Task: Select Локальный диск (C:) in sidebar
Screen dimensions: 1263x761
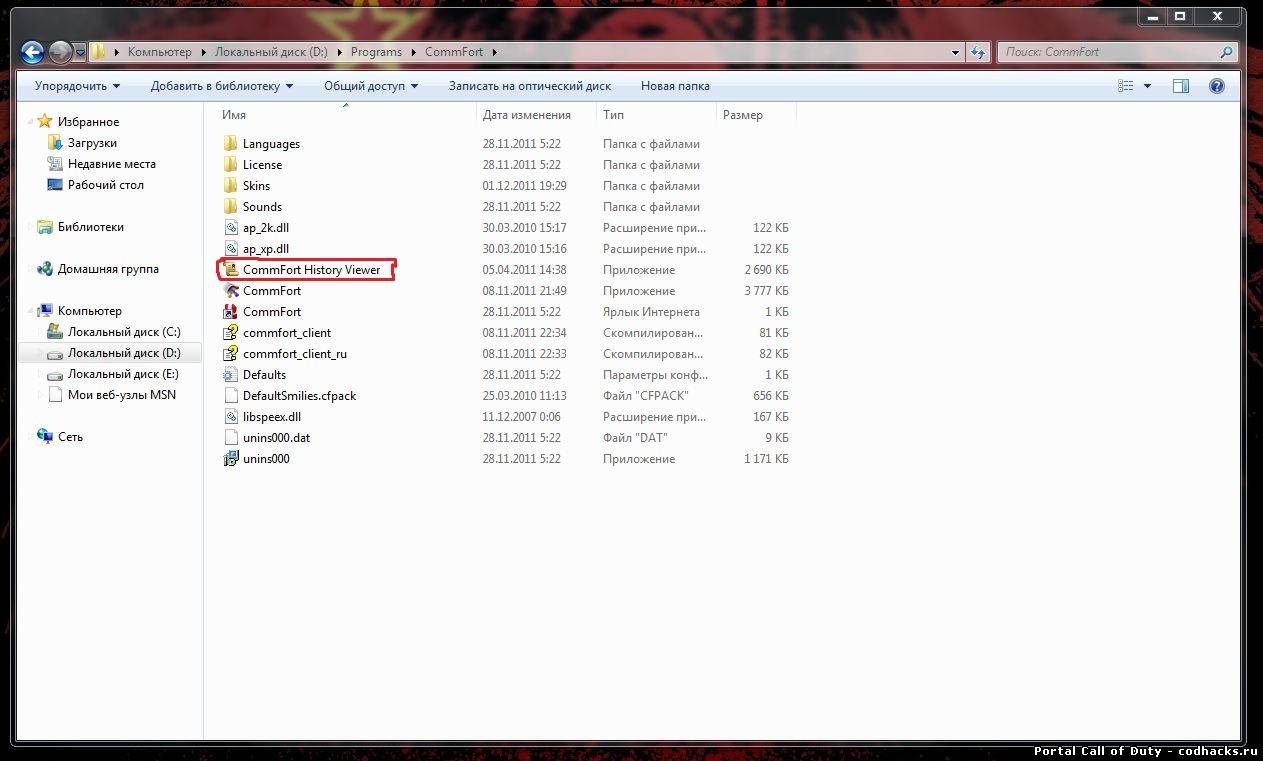Action: coord(124,332)
